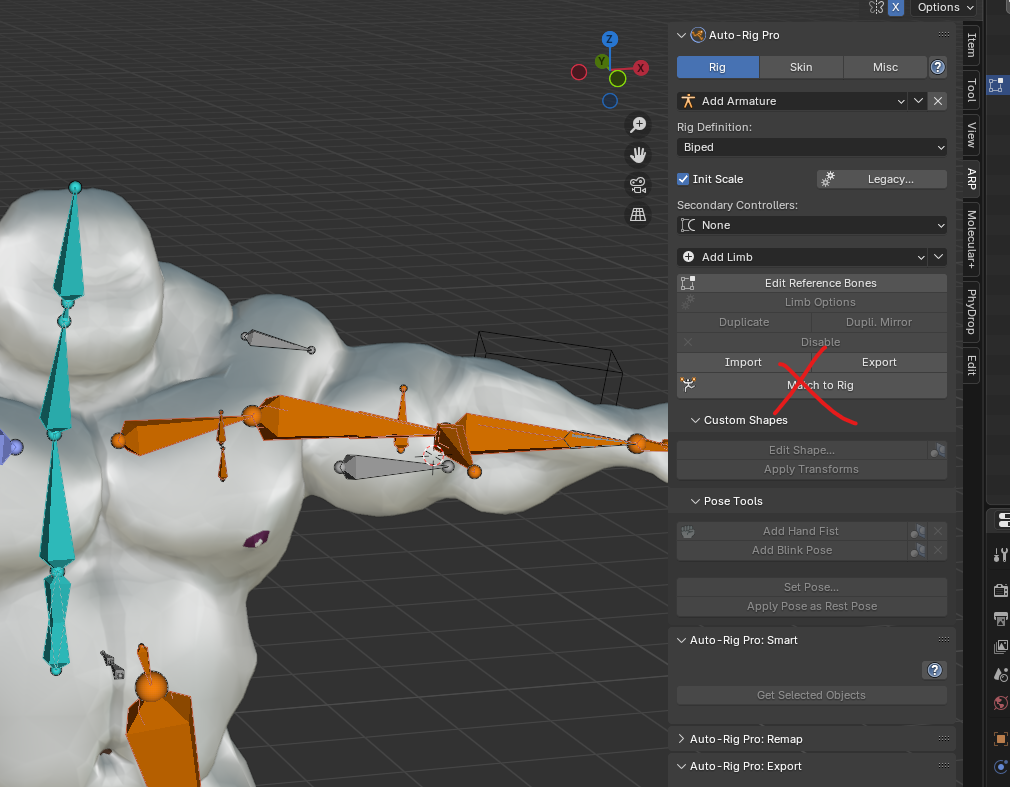Open the Edit sidebar tab
Image resolution: width=1010 pixels, height=787 pixels.
971,365
